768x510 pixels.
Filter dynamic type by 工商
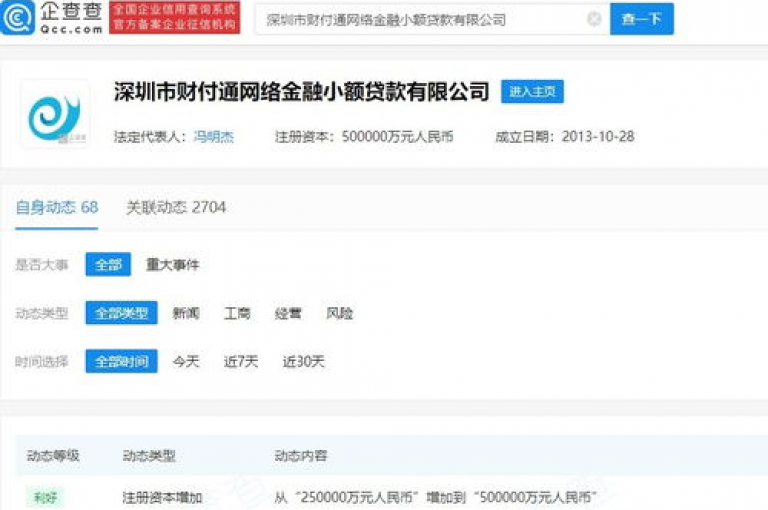click(x=237, y=313)
